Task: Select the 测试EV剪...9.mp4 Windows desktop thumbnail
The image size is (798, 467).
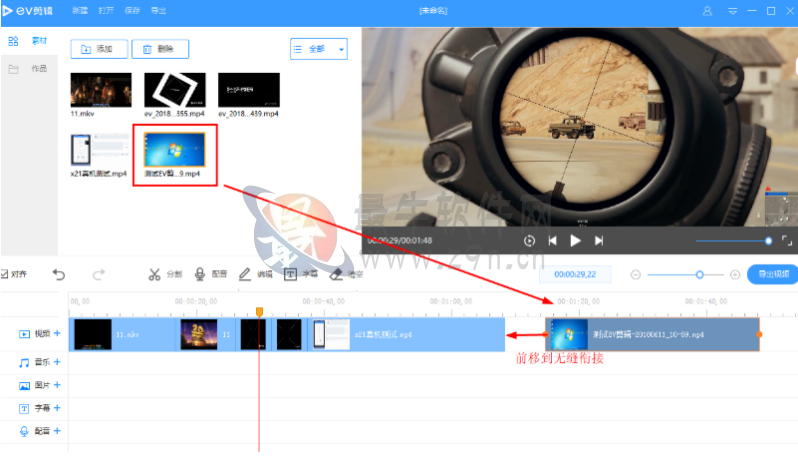Action: [175, 150]
